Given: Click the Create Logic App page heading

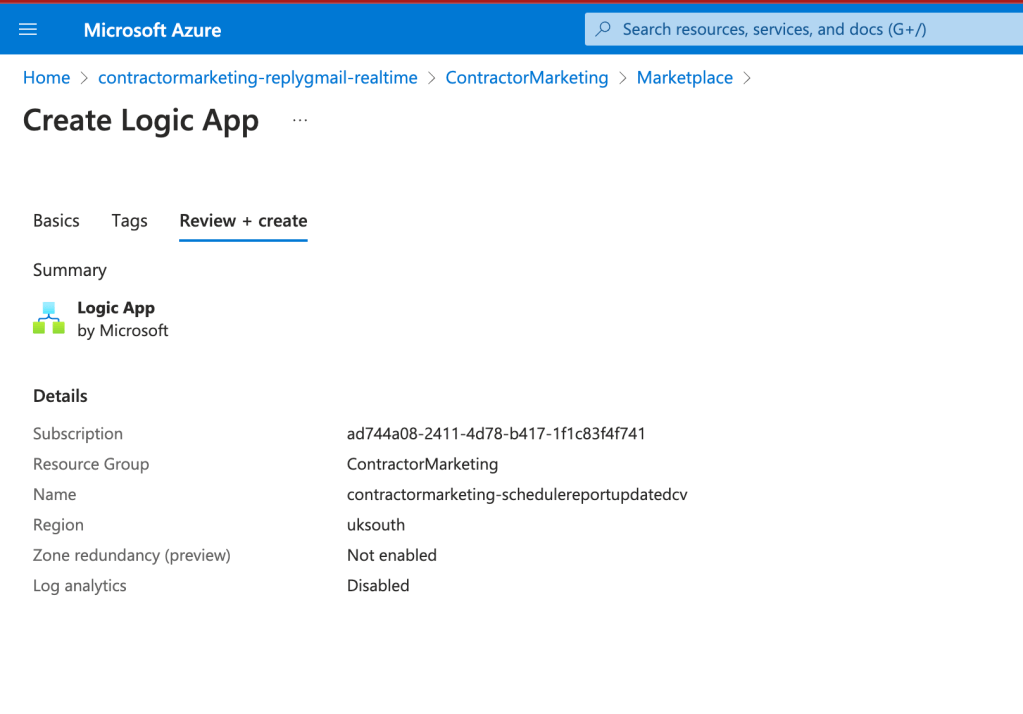Looking at the screenshot, I should 141,121.
